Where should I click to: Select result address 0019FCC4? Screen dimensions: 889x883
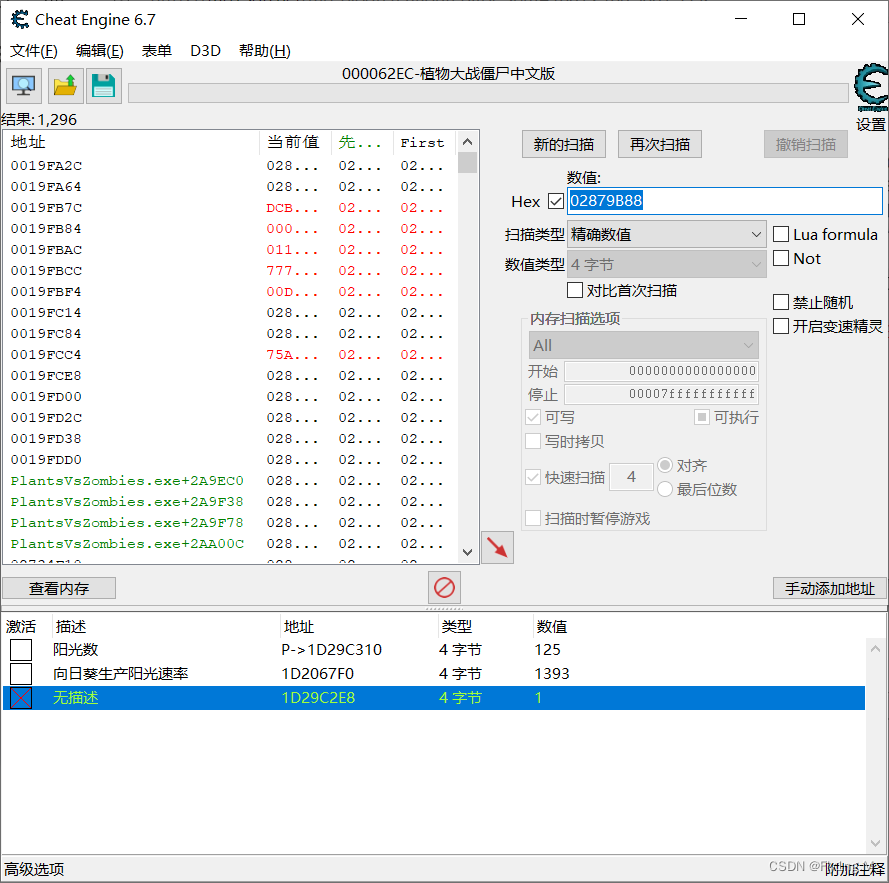tap(46, 354)
